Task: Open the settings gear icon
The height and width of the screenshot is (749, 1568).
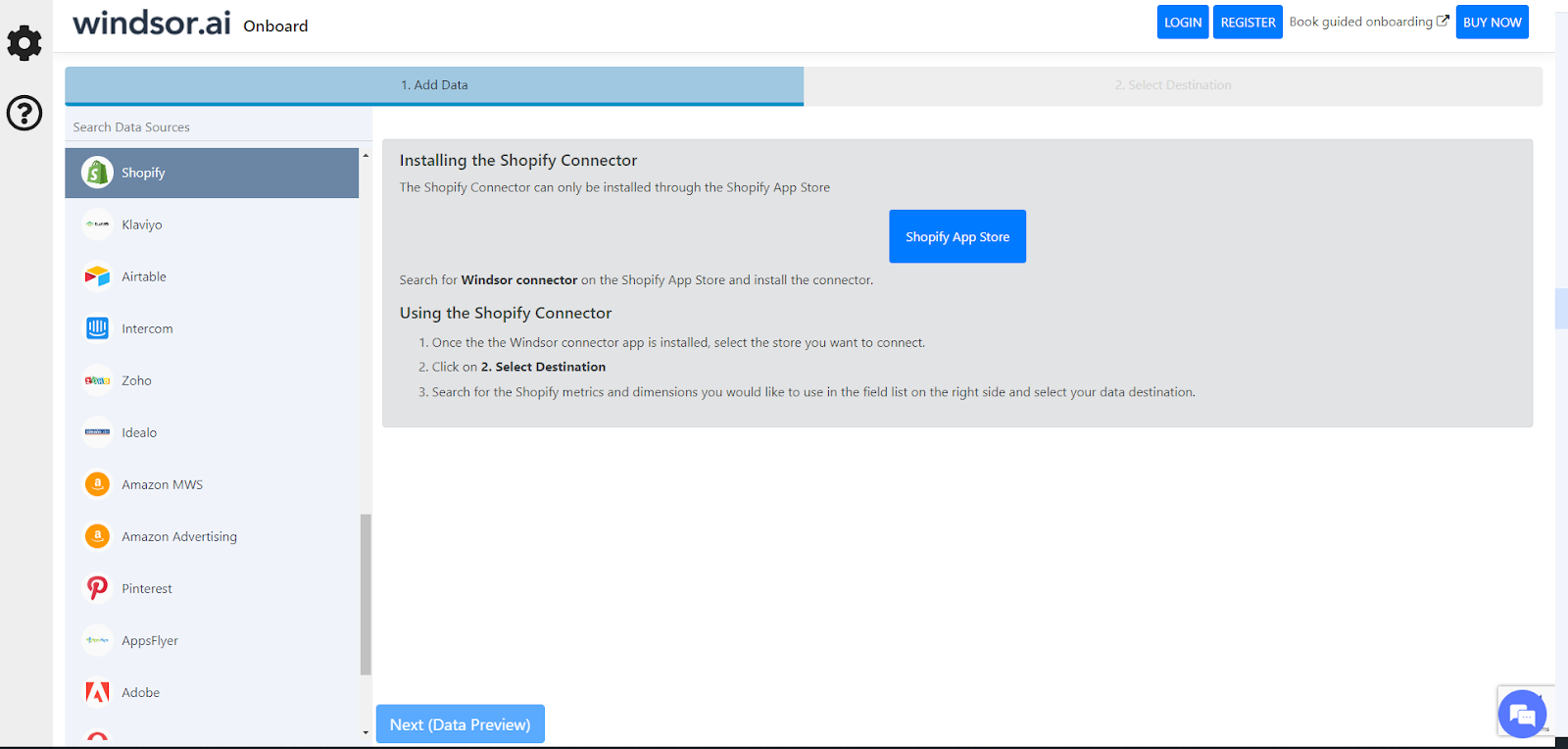Action: point(24,43)
